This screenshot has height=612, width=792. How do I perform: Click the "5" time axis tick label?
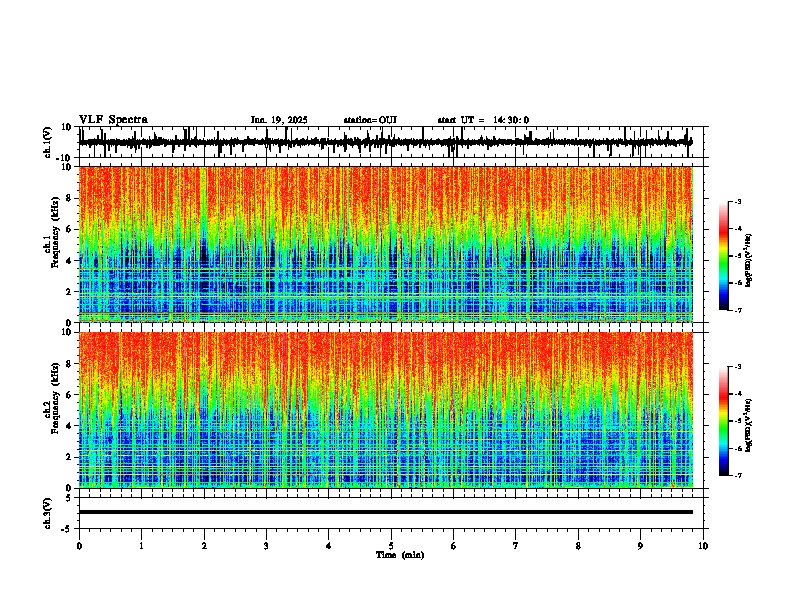[391, 546]
